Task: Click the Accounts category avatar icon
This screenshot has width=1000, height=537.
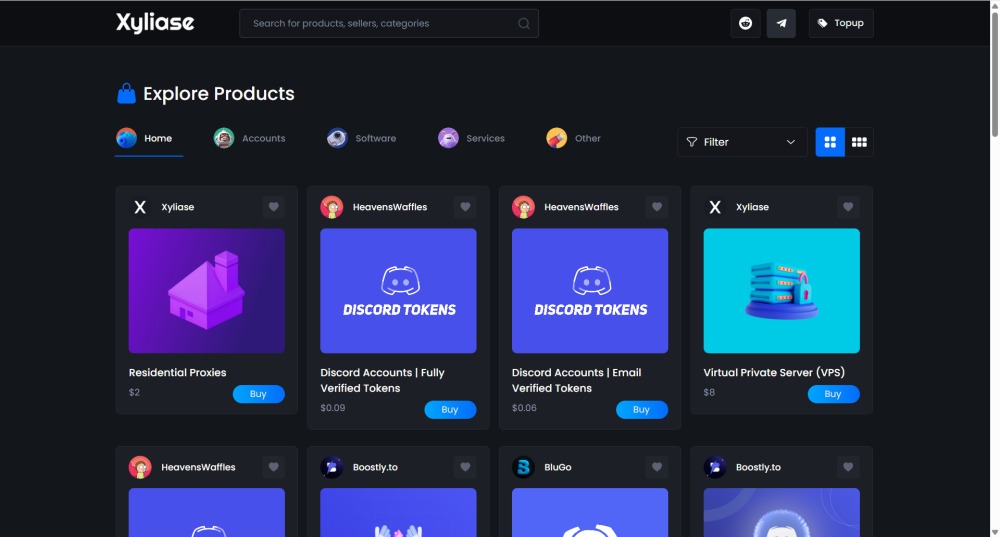Action: (224, 138)
